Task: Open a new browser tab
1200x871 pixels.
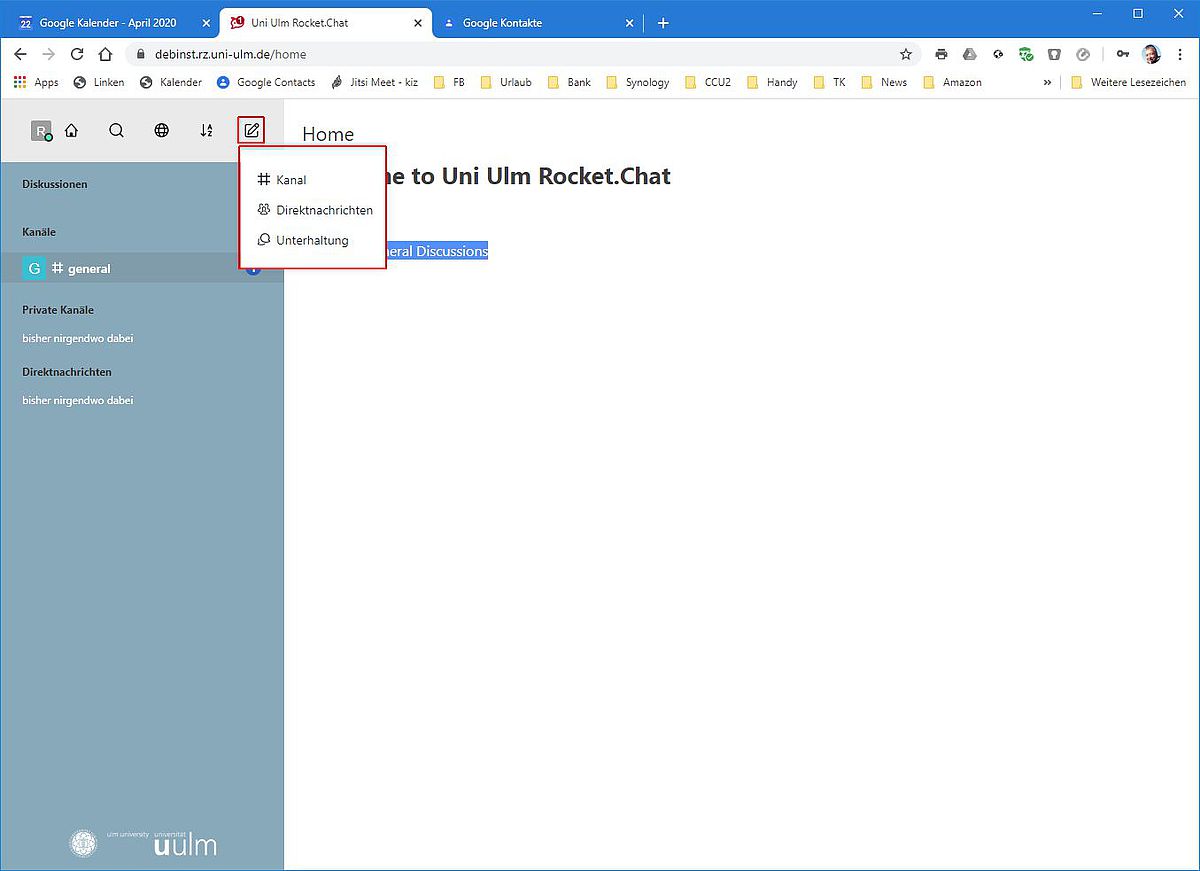Action: click(663, 22)
